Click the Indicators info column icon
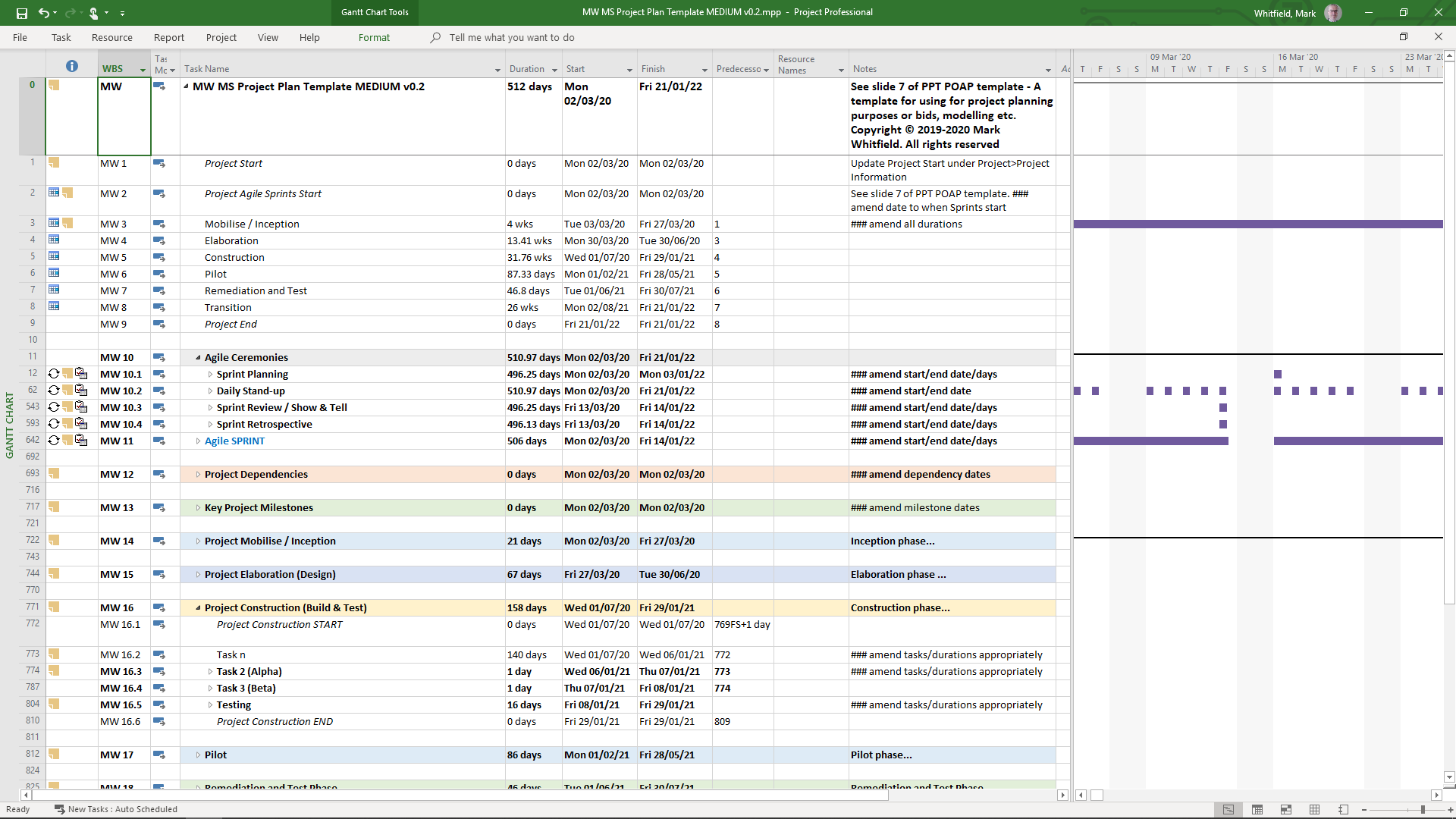The height and width of the screenshot is (819, 1456). [72, 67]
